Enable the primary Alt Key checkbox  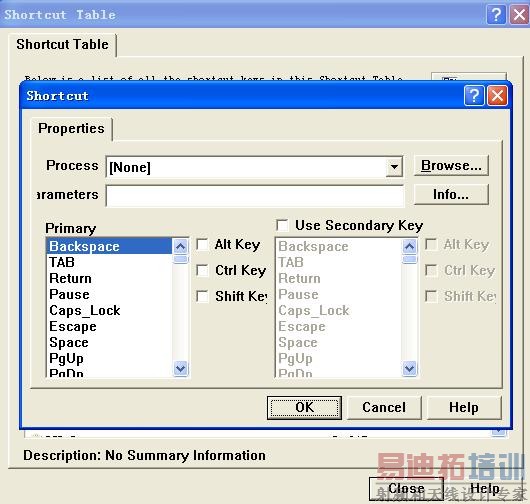click(202, 244)
